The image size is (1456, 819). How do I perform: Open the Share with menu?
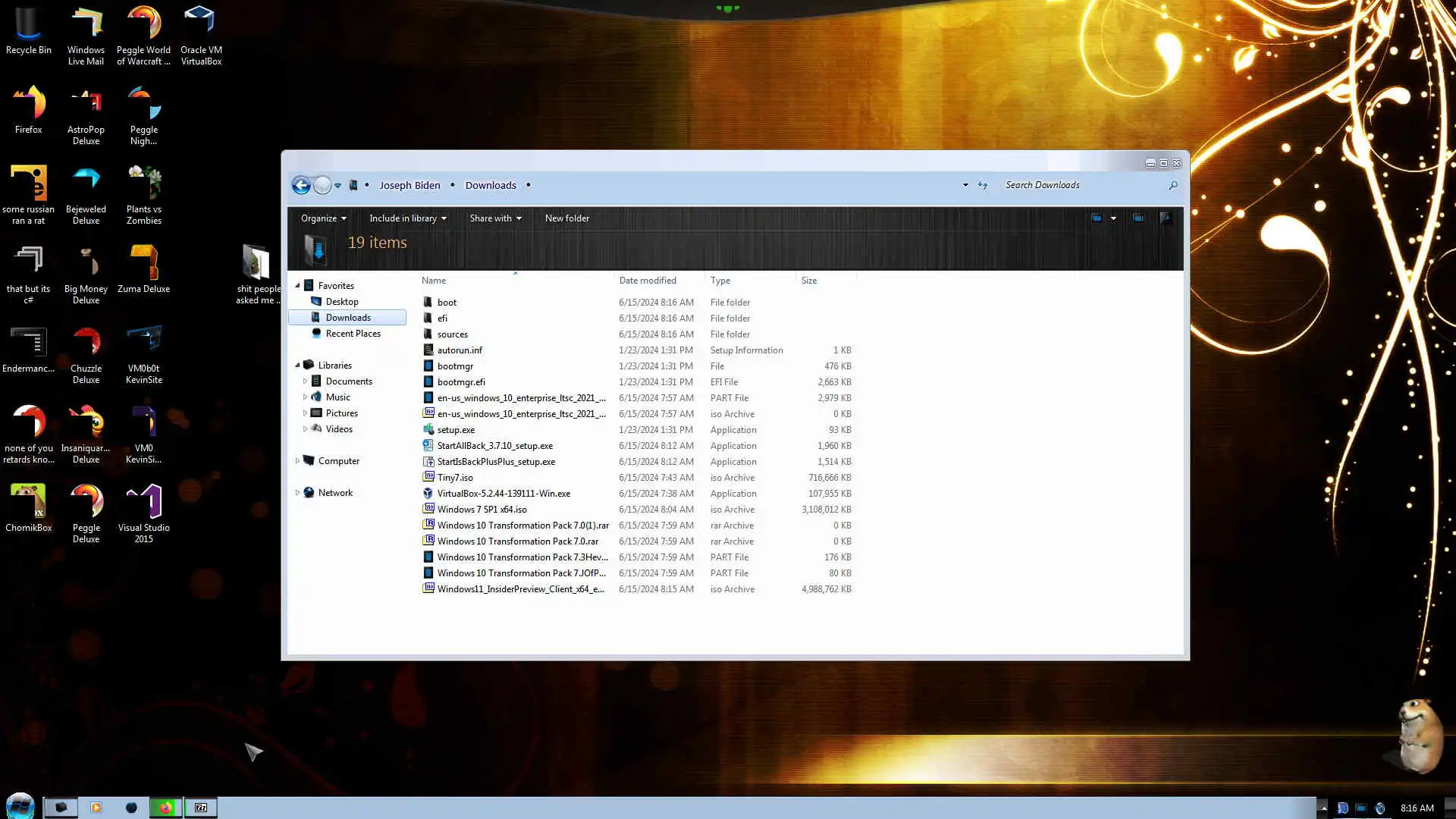[495, 218]
